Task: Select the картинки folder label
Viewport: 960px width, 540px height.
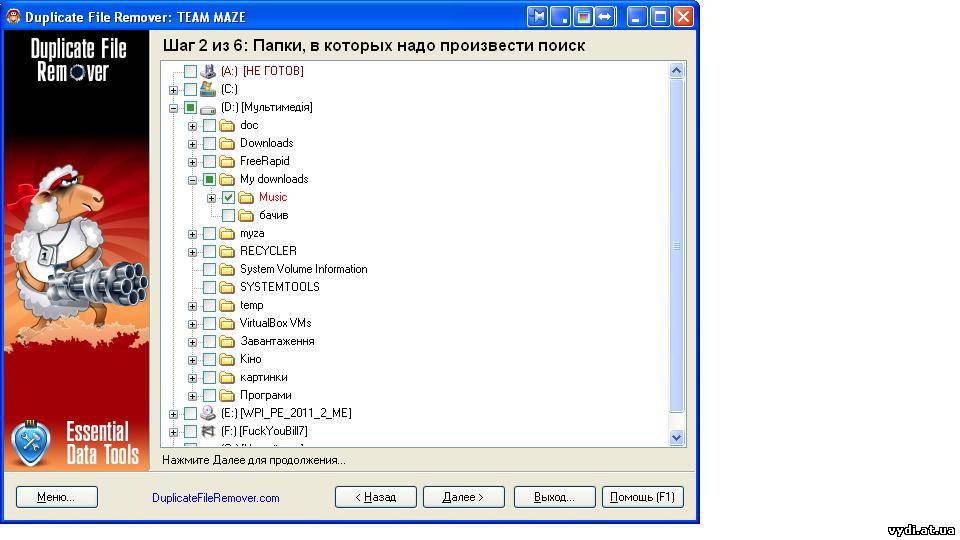Action: click(x=263, y=377)
